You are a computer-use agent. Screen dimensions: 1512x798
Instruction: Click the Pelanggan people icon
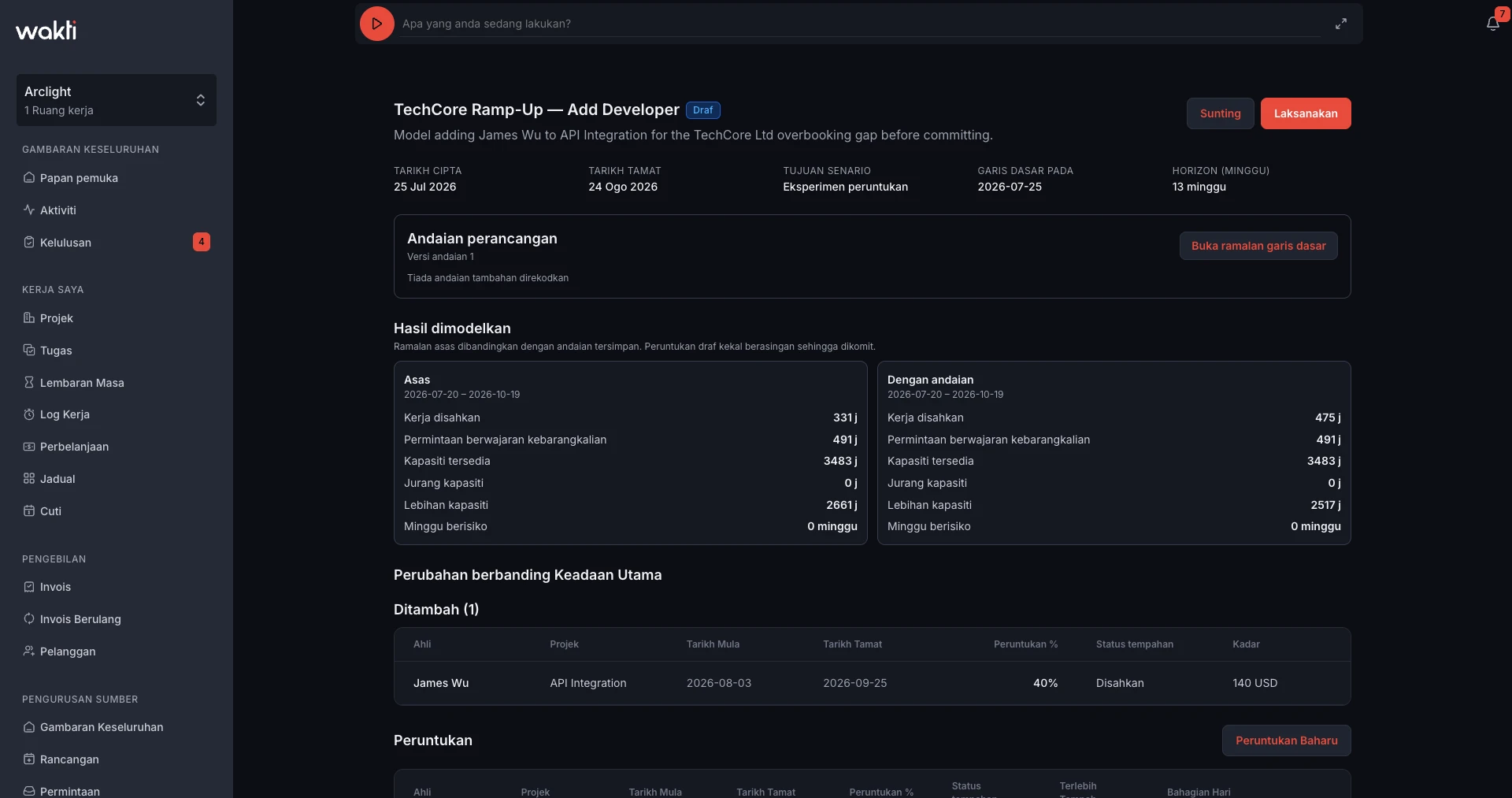pos(29,651)
